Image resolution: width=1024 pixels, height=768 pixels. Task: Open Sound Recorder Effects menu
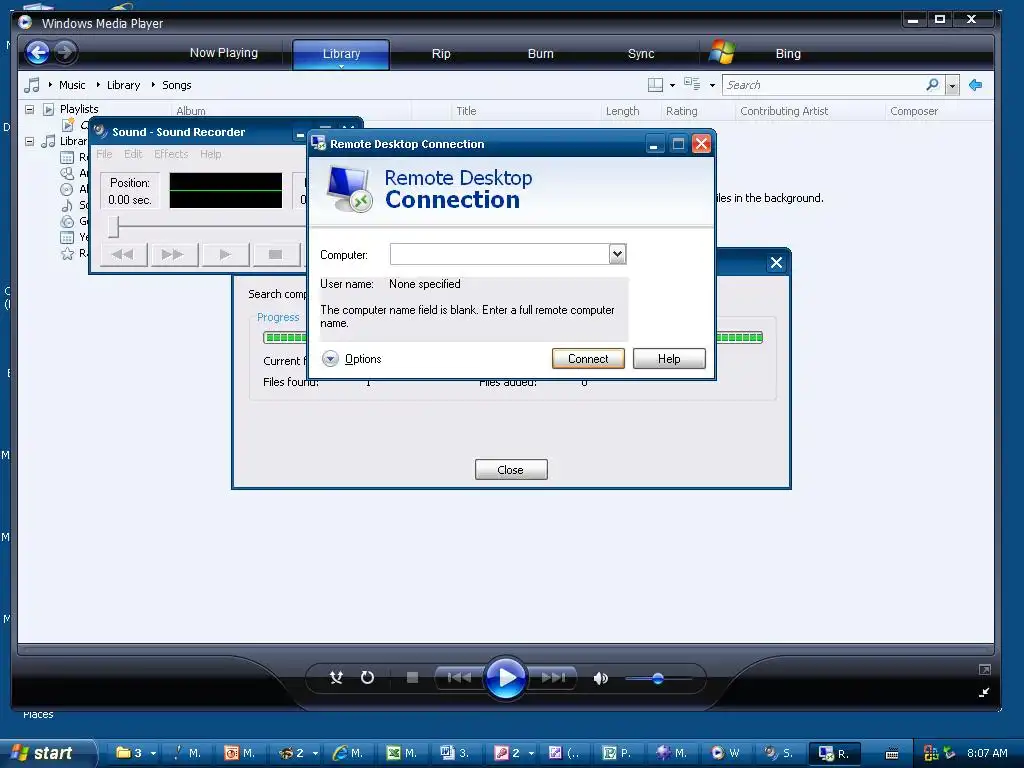(171, 154)
